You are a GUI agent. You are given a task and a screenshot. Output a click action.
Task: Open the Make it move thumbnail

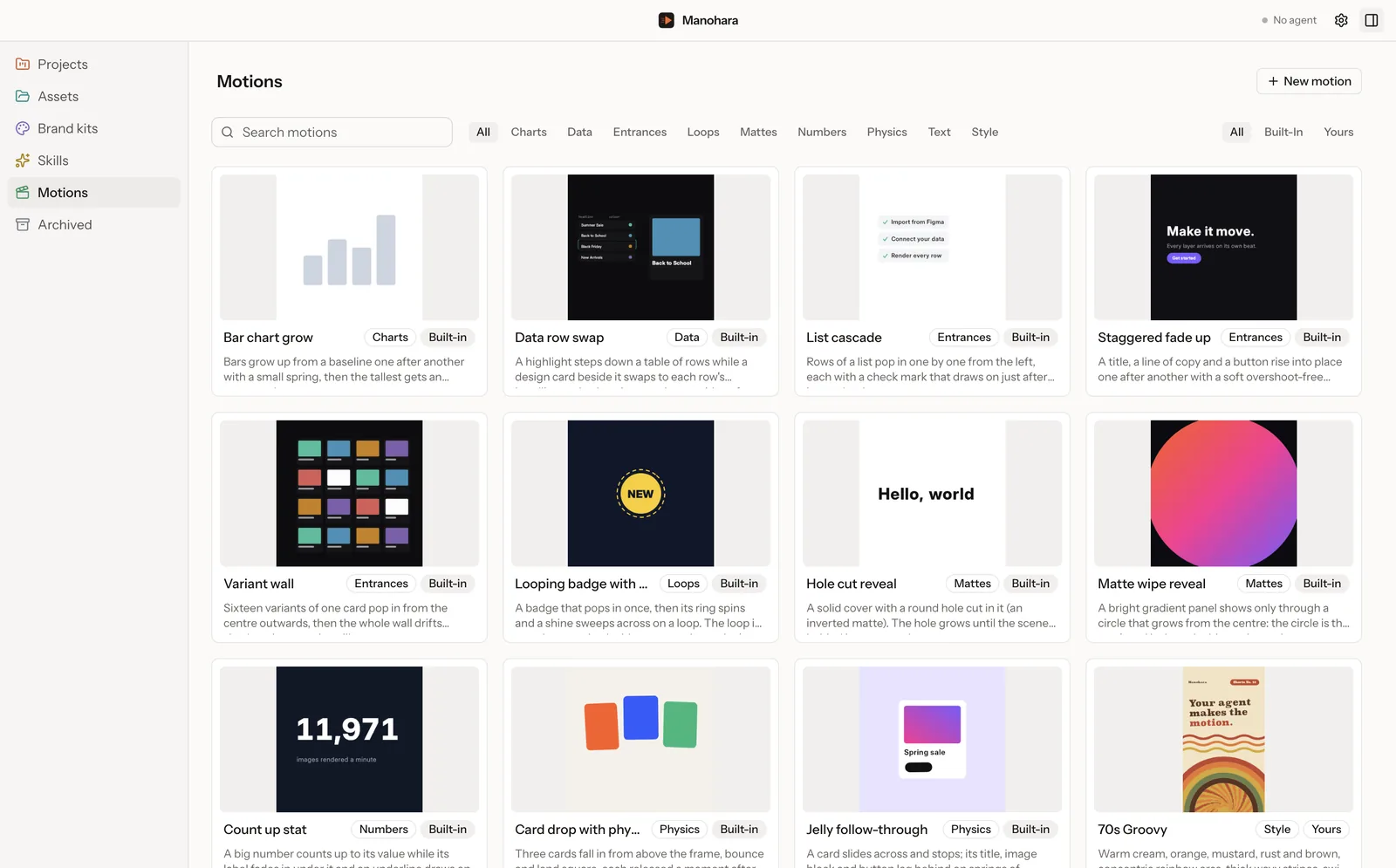1223,248
